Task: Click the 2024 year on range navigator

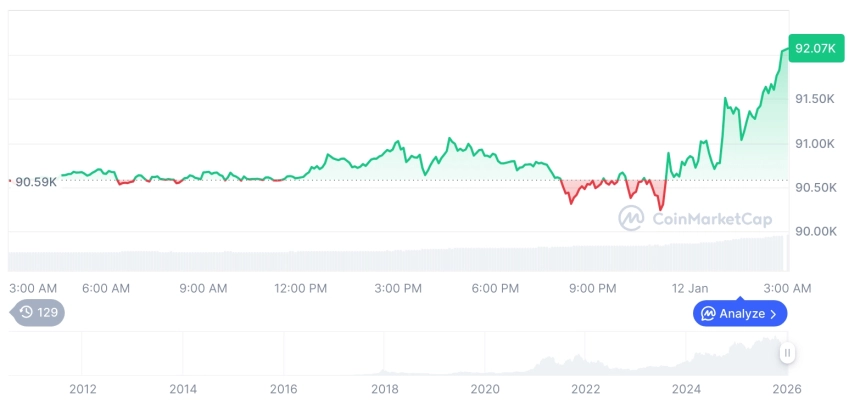Action: tap(686, 388)
